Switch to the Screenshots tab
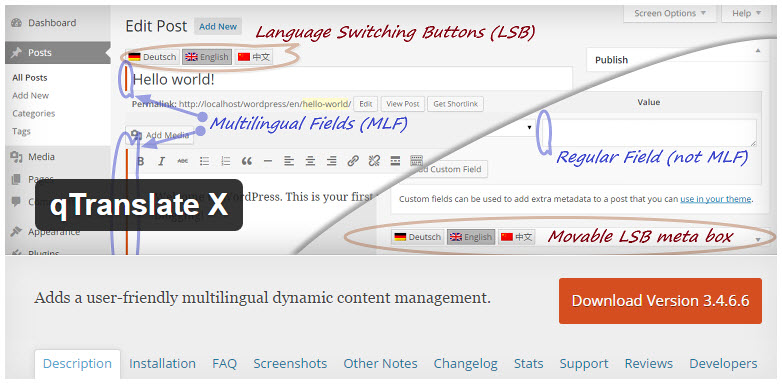 (290, 364)
